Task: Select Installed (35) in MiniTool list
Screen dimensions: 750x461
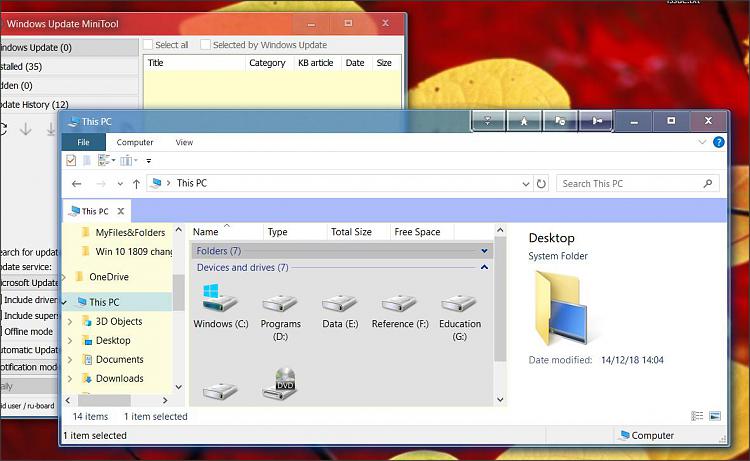Action: (x=69, y=66)
